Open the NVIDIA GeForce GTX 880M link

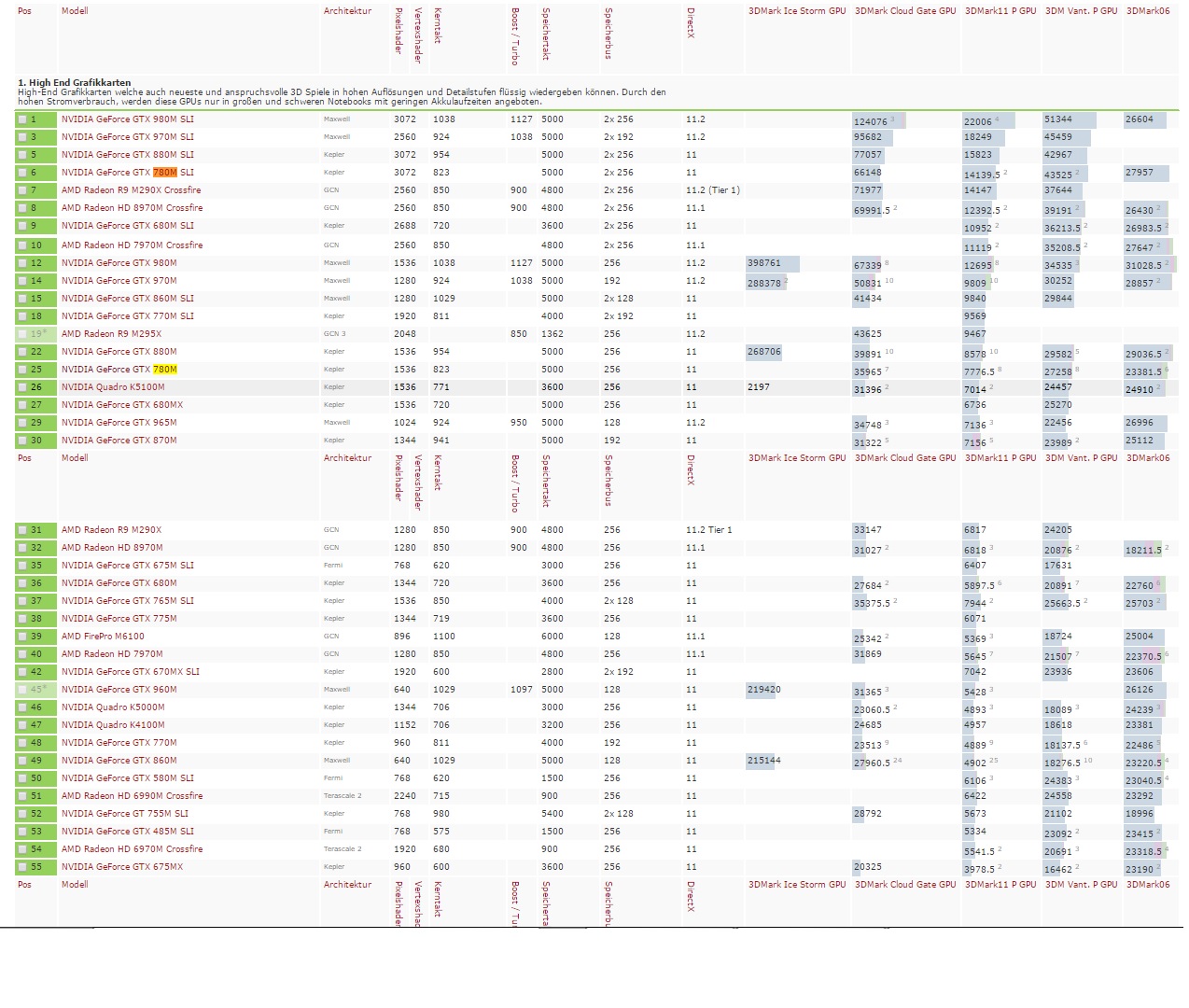tap(119, 352)
